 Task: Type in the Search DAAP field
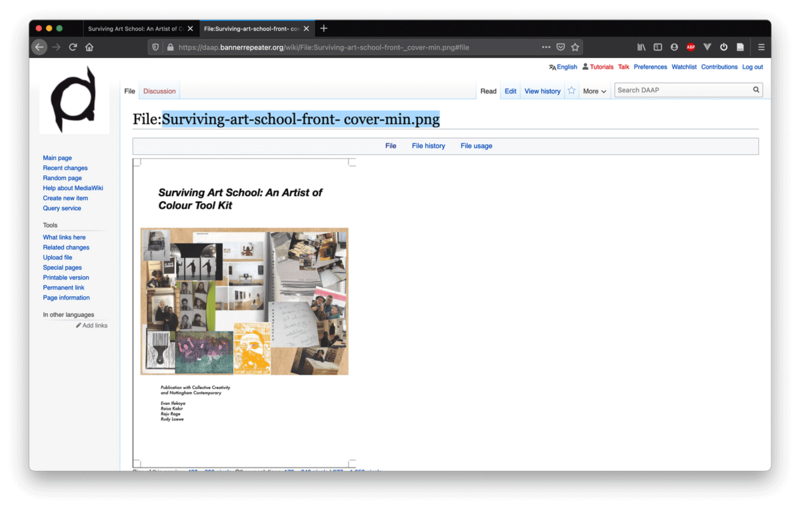pyautogui.click(x=682, y=90)
